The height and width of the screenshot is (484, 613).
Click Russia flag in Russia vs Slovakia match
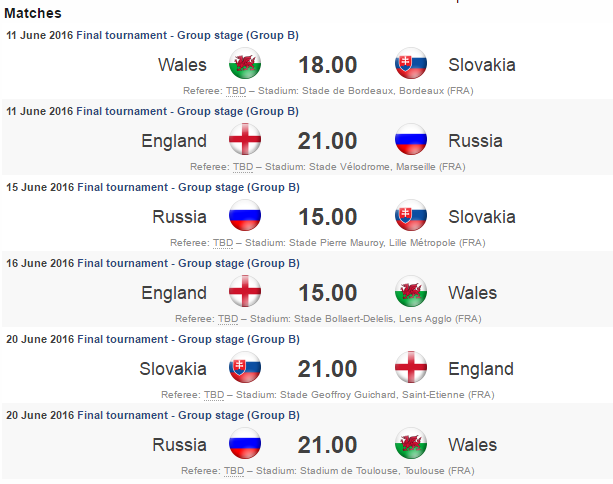(245, 217)
